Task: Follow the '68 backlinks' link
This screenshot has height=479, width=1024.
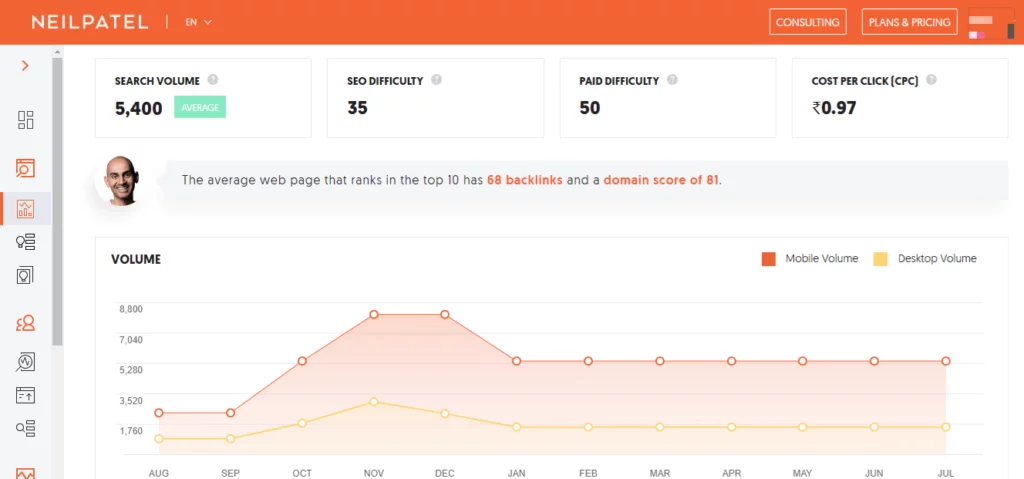Action: click(524, 180)
